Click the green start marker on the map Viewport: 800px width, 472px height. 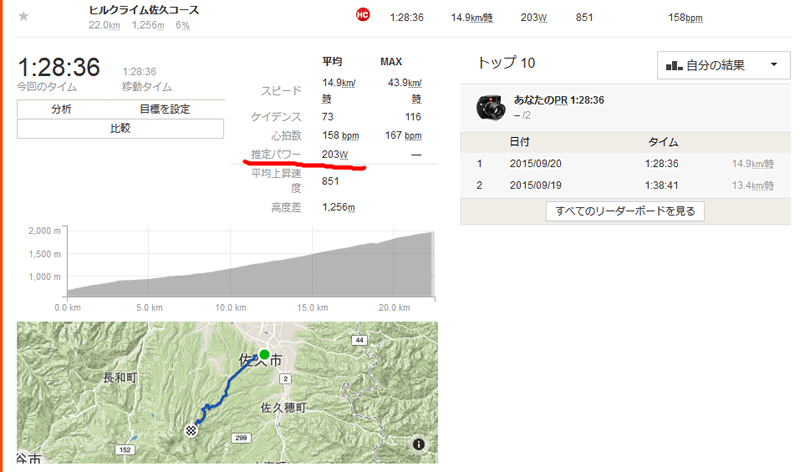264,354
